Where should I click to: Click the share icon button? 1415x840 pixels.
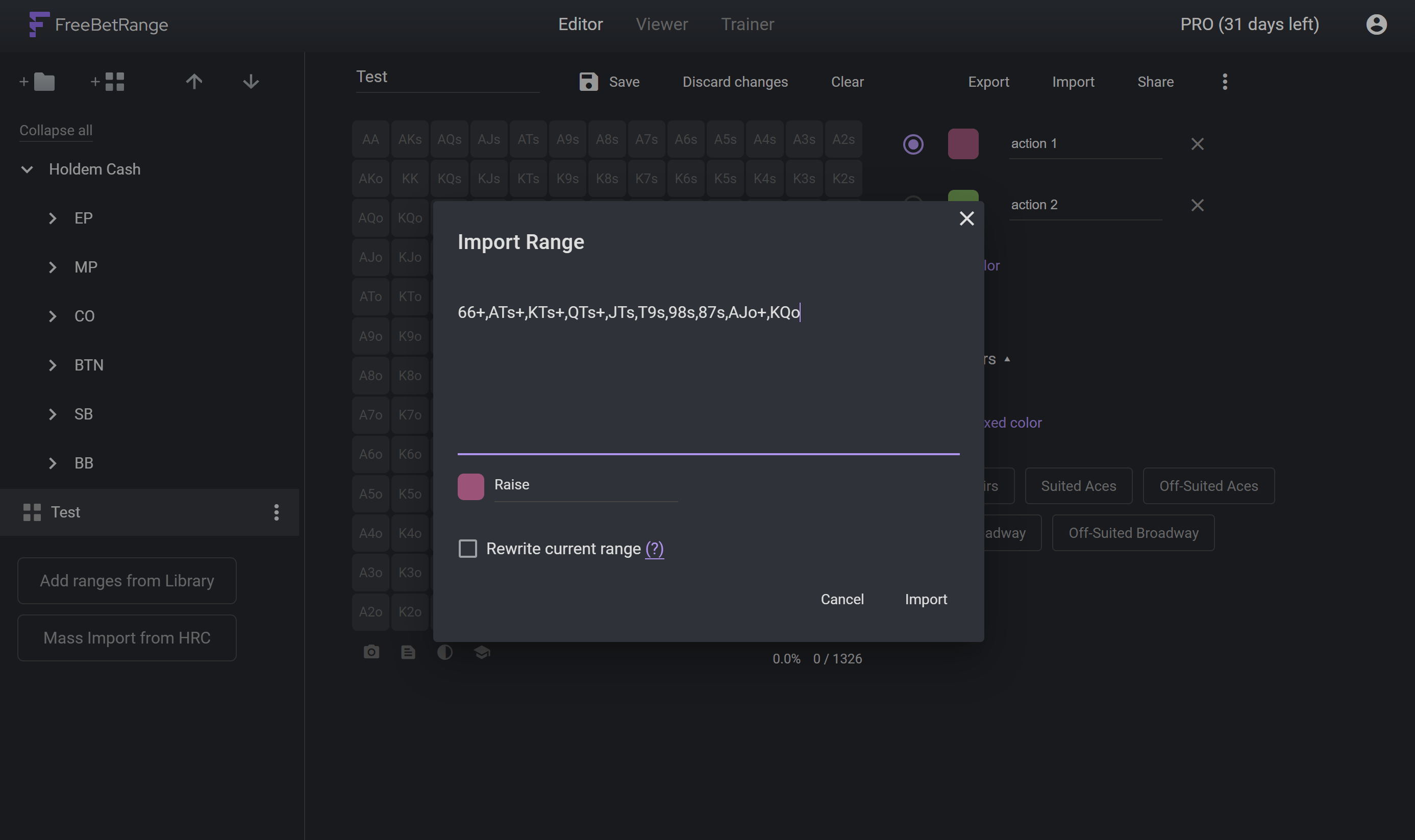pyautogui.click(x=1156, y=82)
